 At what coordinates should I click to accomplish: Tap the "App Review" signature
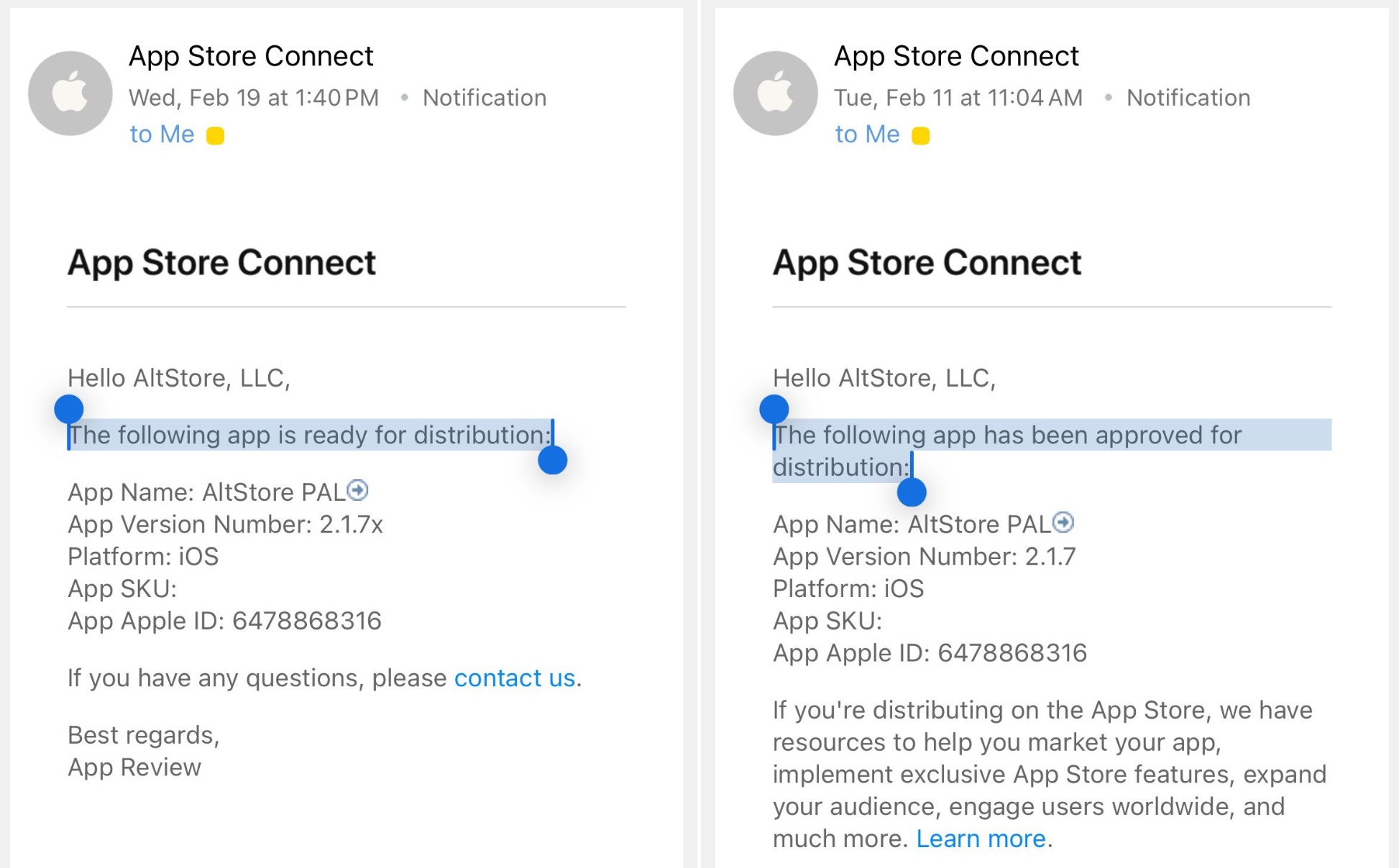point(134,767)
